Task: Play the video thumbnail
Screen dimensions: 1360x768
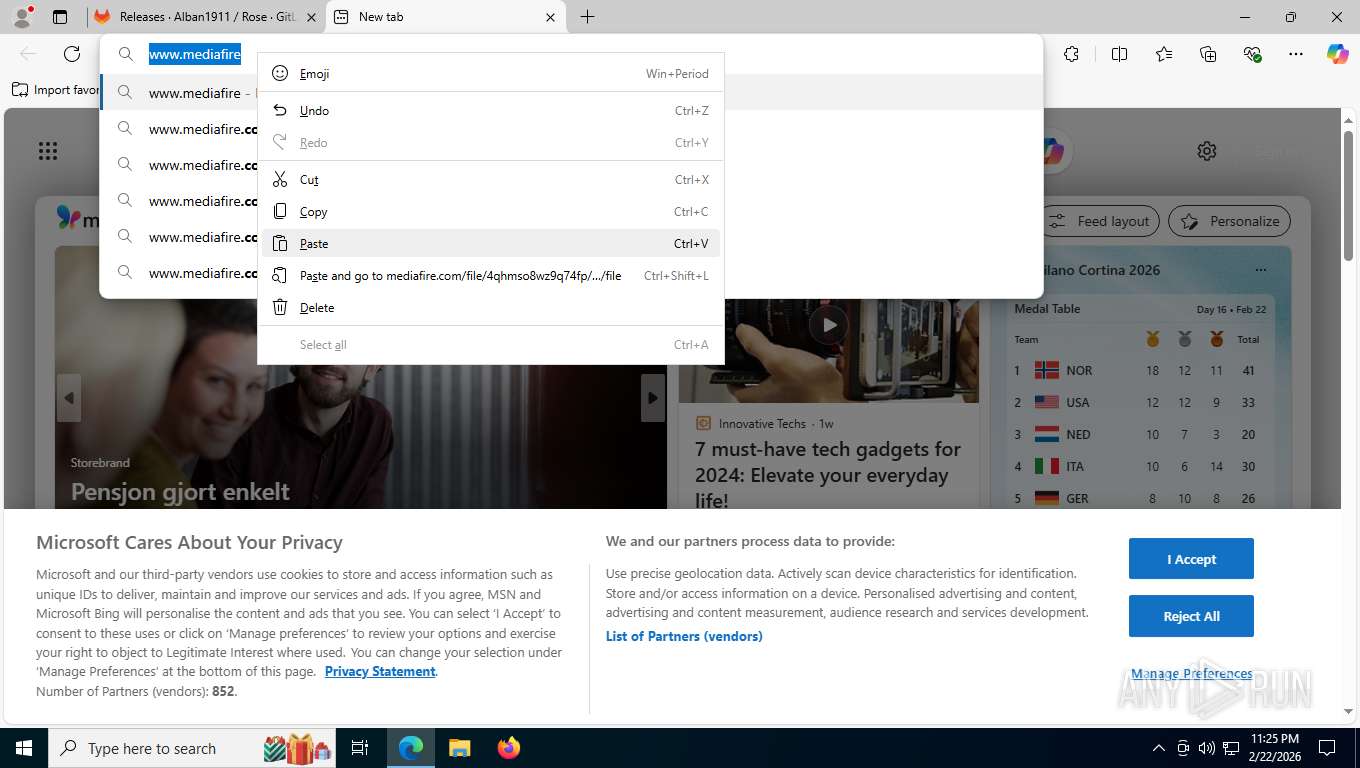Action: (x=829, y=324)
